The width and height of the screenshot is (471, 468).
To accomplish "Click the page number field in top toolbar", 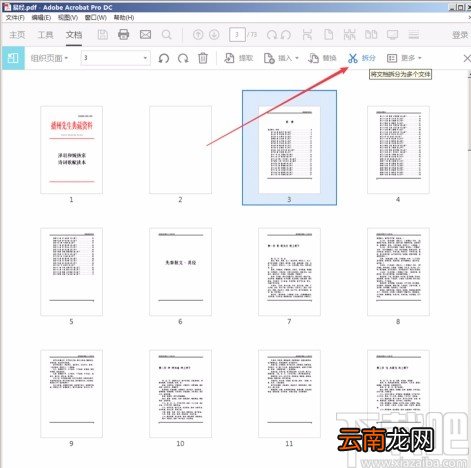I will click(x=237, y=35).
